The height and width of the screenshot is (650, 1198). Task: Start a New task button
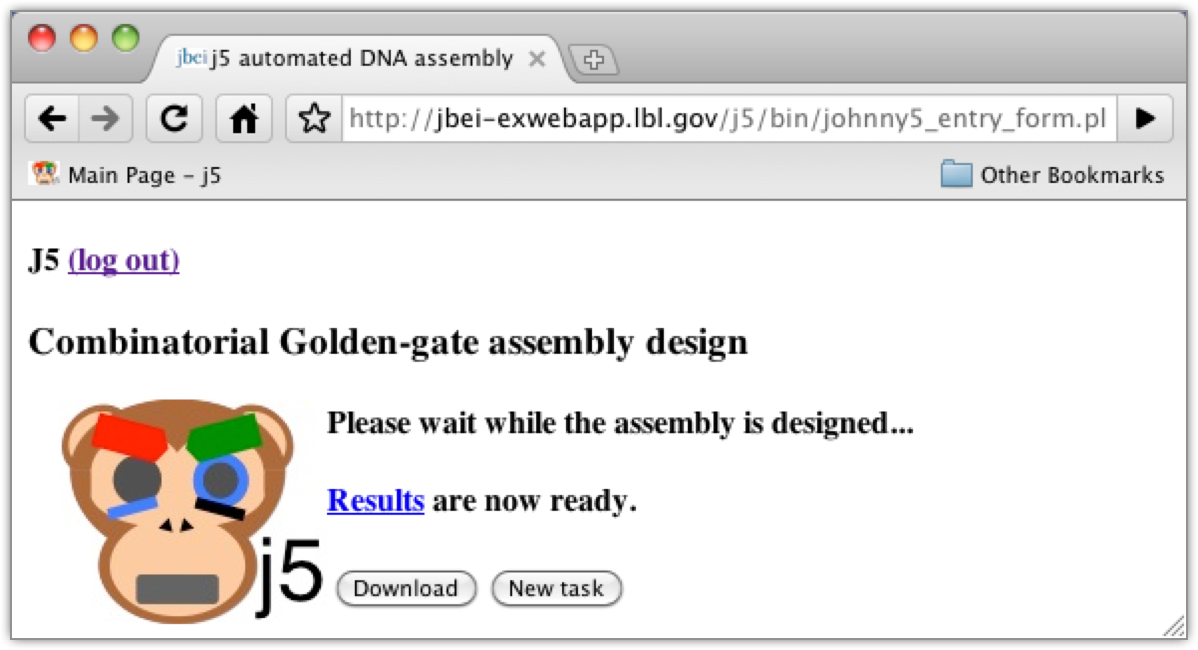pyautogui.click(x=556, y=589)
